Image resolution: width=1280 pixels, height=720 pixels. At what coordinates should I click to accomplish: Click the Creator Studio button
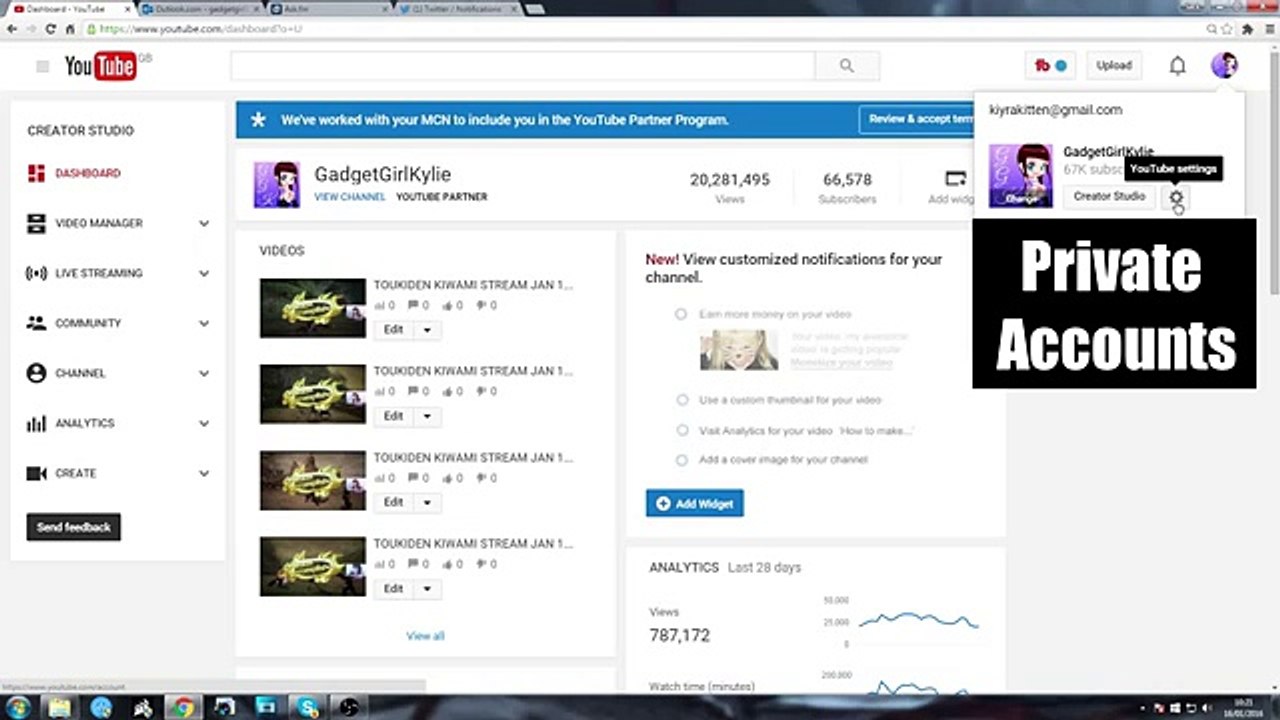coord(1109,197)
